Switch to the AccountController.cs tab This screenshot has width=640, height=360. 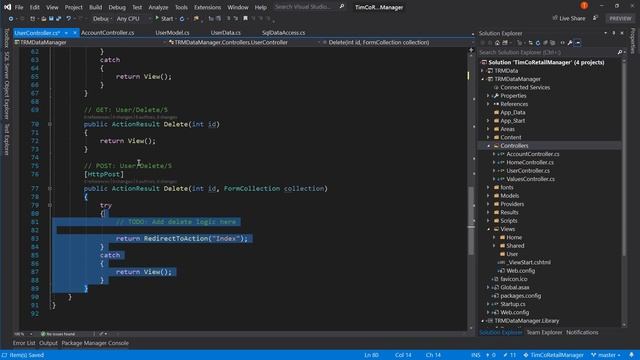point(108,33)
